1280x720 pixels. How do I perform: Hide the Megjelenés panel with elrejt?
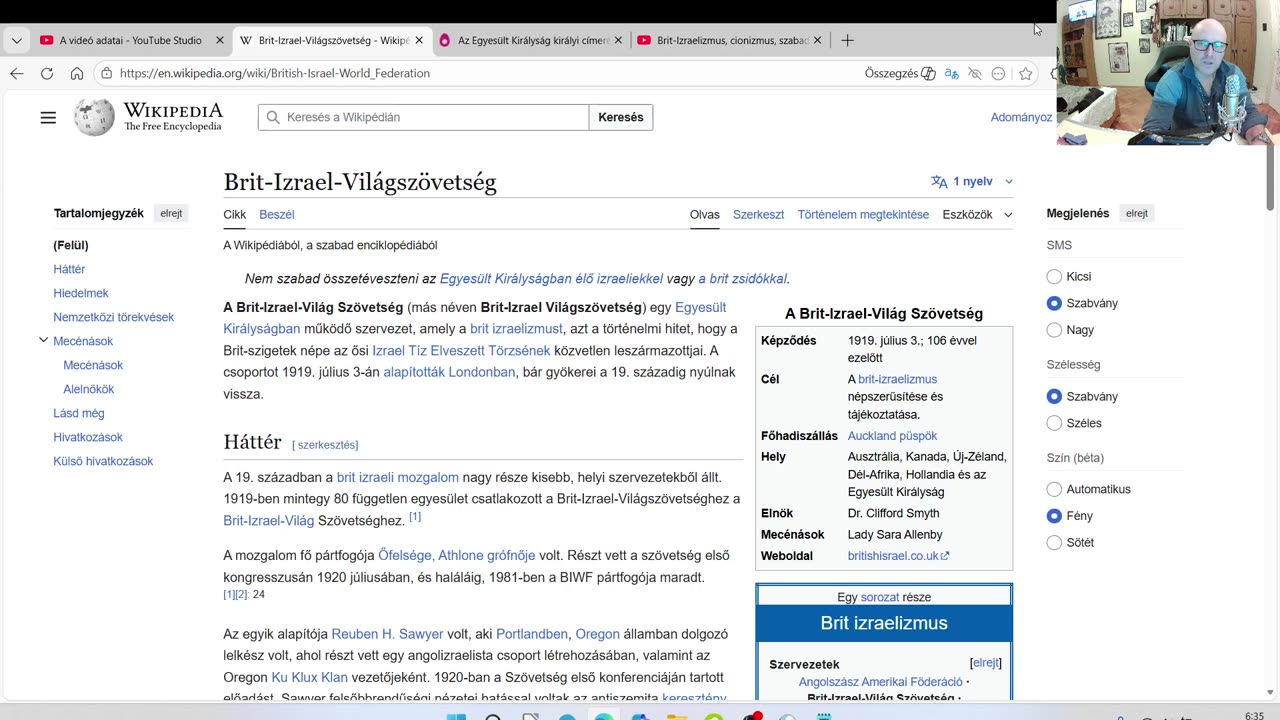pos(1137,213)
